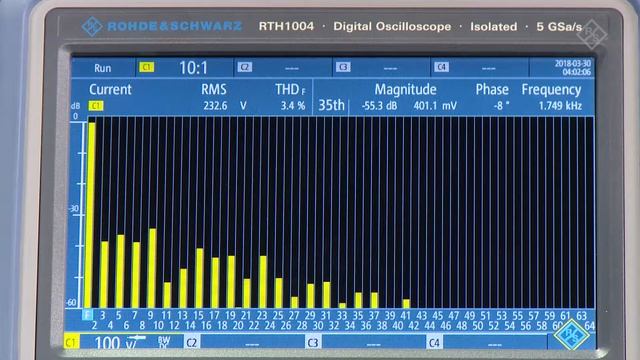Screen dimensions: 640x360
Task: Select the 5th harmonic bar
Action: [120, 271]
